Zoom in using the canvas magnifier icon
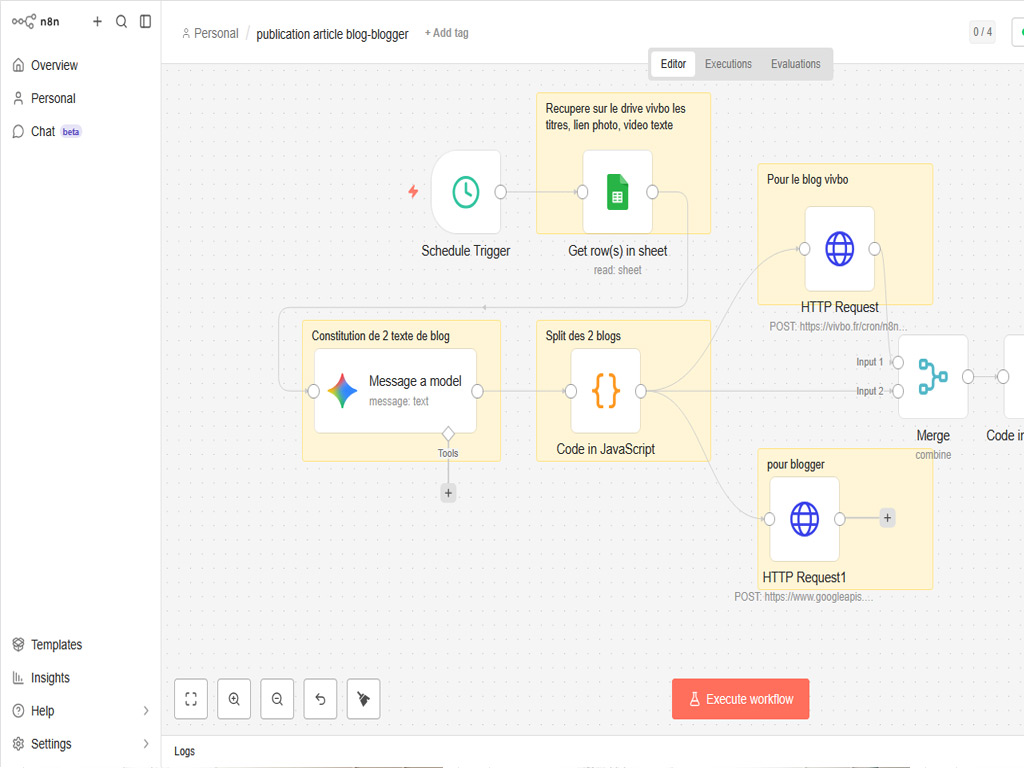This screenshot has width=1024, height=768. pos(234,698)
